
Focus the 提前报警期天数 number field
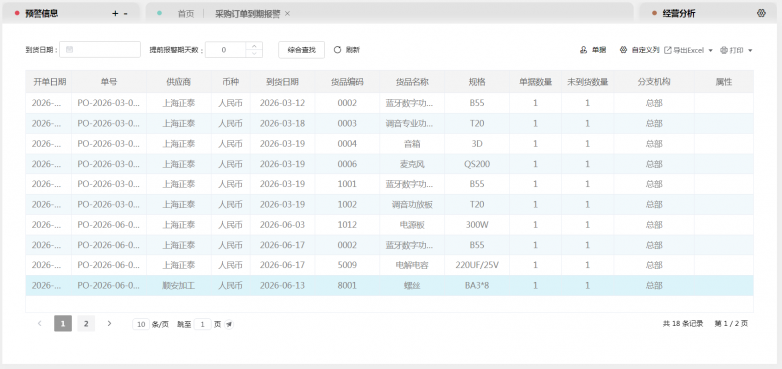pyautogui.click(x=225, y=49)
